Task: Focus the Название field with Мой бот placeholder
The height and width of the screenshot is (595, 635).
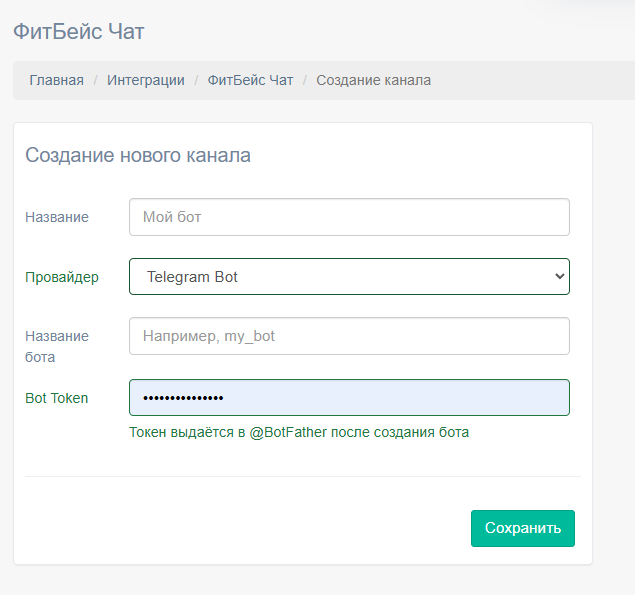Action: click(349, 217)
